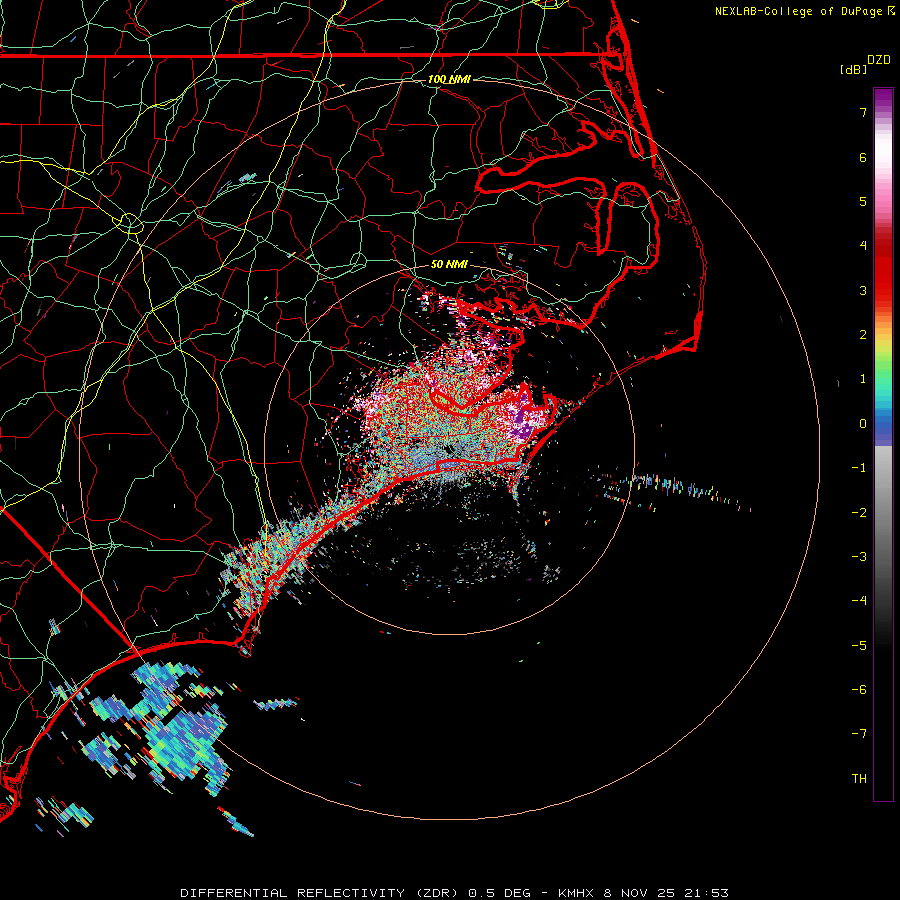Click the 0.5 DEG elevation text

click(499, 893)
